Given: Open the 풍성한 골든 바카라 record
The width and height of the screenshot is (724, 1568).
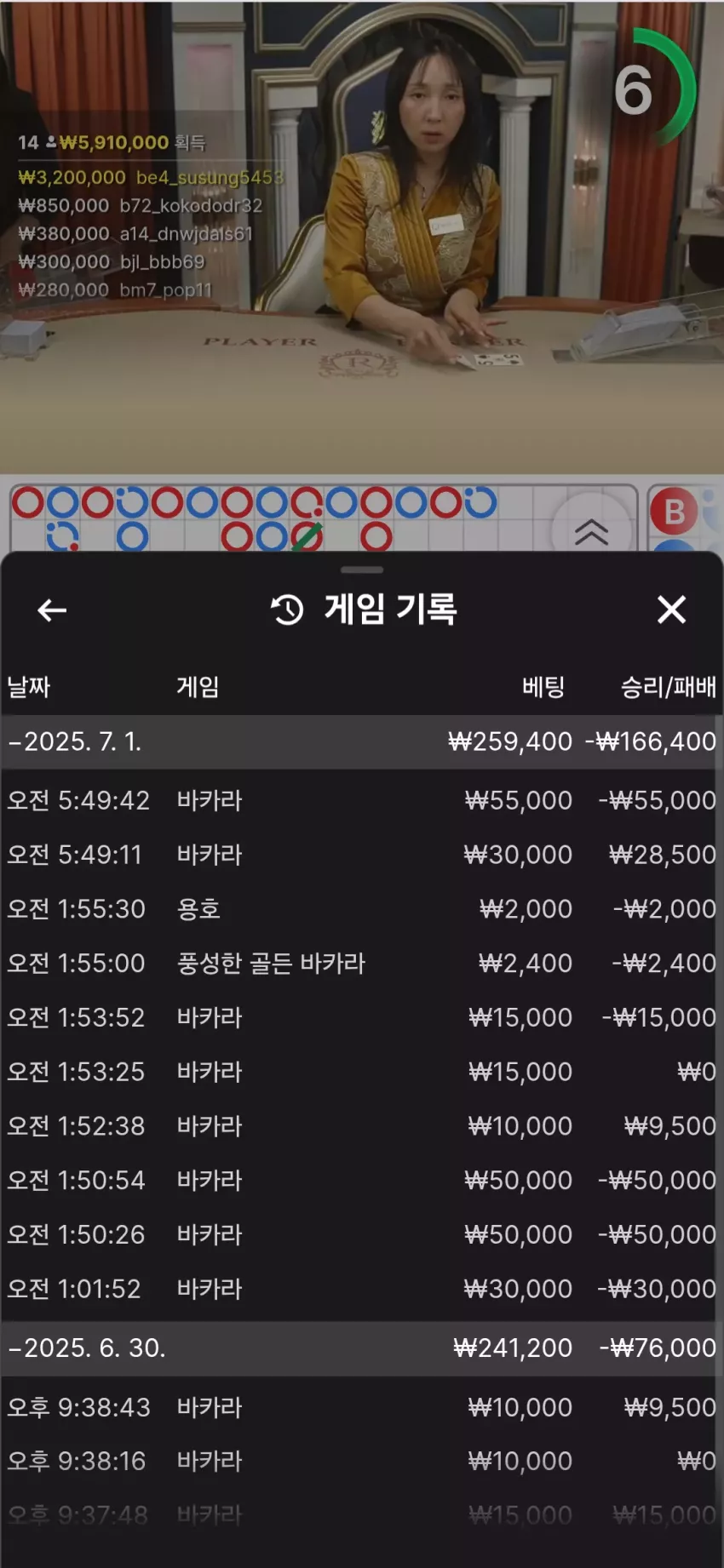Looking at the screenshot, I should tap(362, 964).
